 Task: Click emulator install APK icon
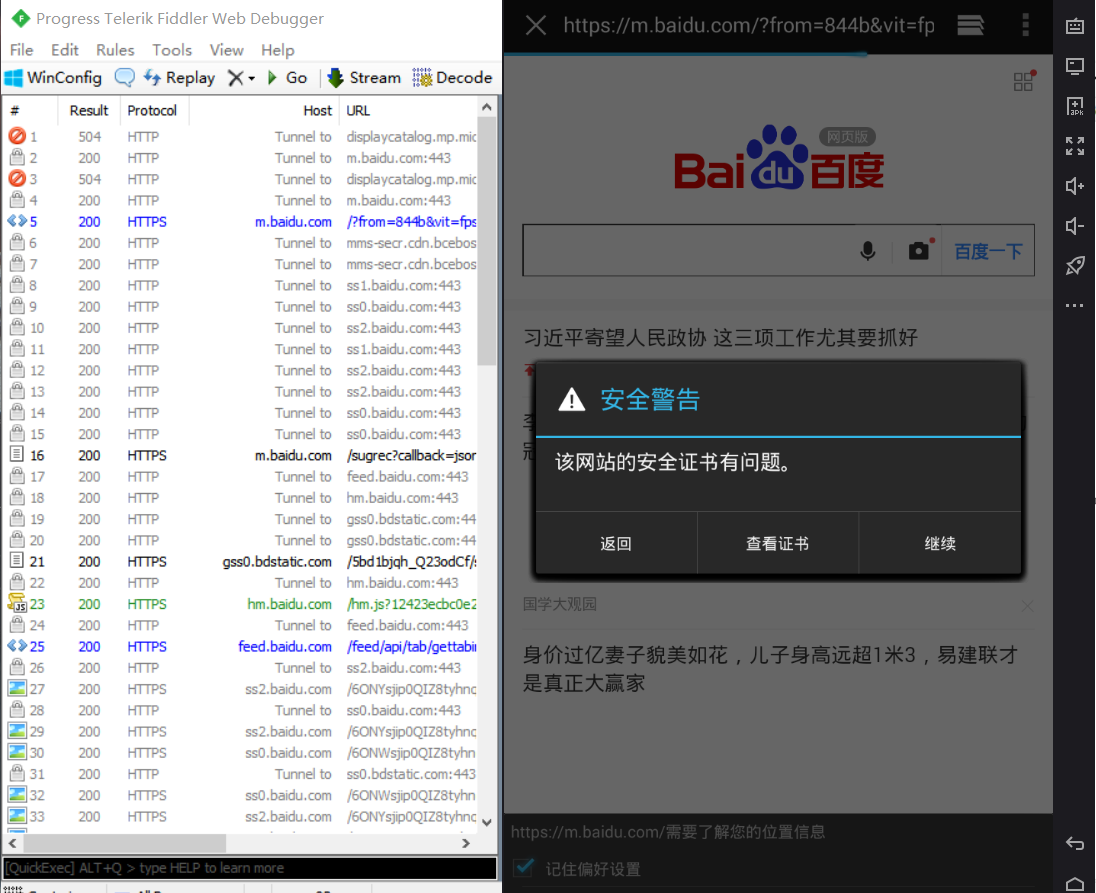point(1075,106)
